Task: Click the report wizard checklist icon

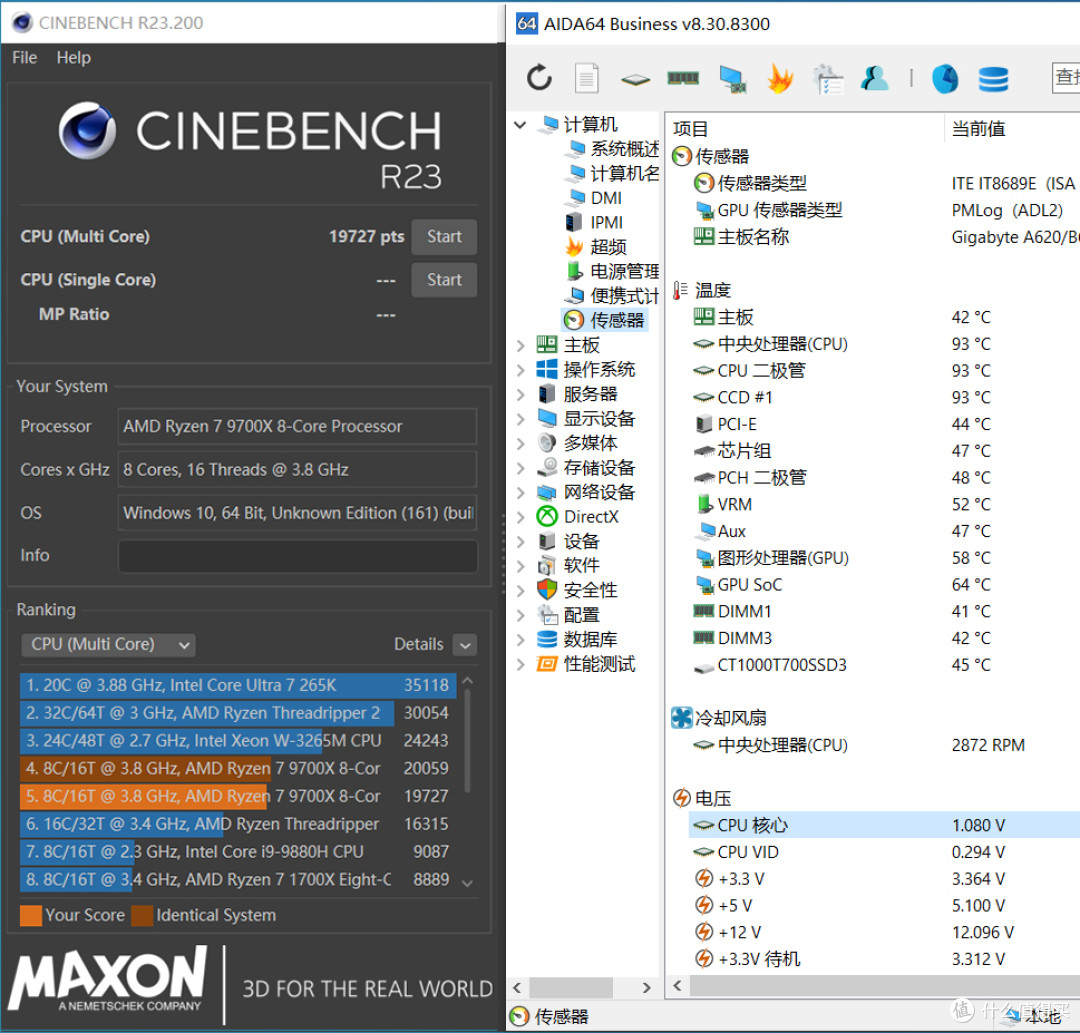Action: (x=828, y=79)
